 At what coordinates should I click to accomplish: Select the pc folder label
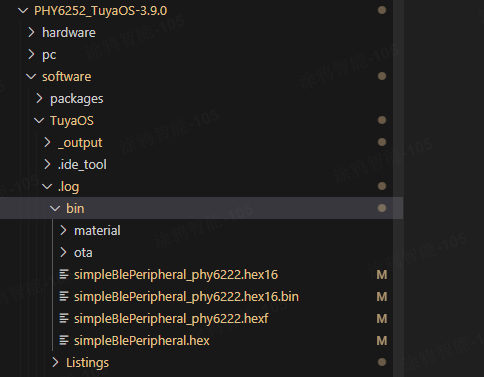pos(49,55)
